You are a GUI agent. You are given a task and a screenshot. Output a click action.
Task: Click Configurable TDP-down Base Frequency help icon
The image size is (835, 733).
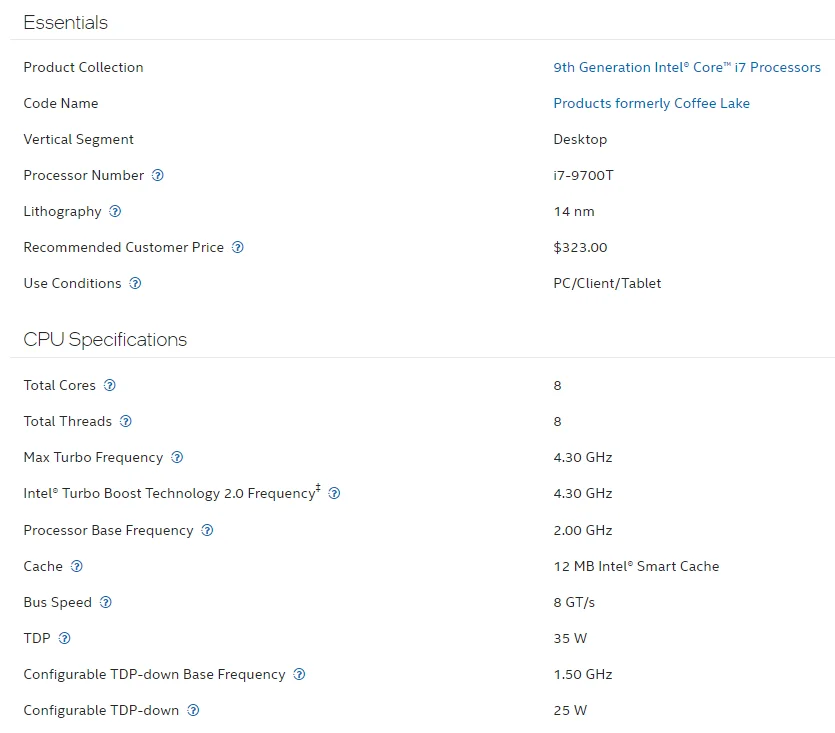click(x=299, y=674)
